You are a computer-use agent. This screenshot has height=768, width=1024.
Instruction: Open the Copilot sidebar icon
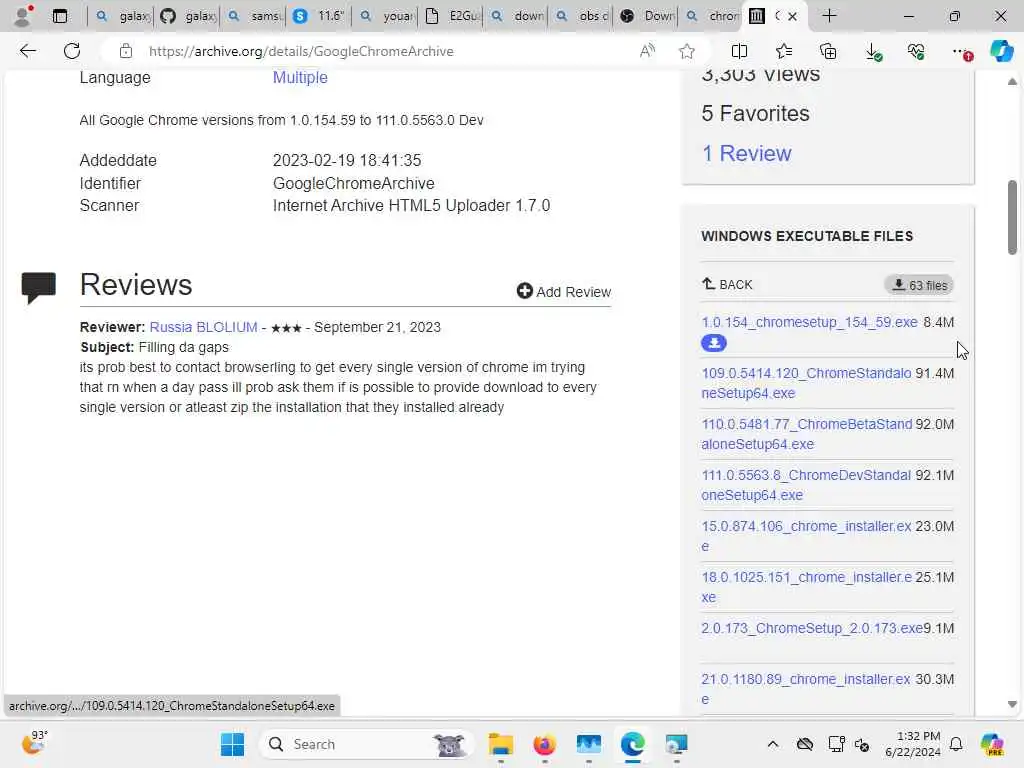(x=1001, y=51)
